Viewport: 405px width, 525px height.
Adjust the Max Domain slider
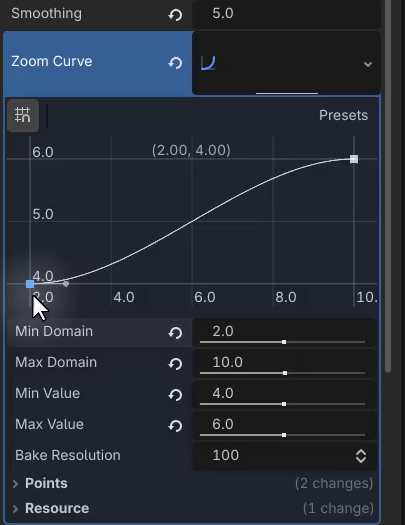(x=285, y=373)
